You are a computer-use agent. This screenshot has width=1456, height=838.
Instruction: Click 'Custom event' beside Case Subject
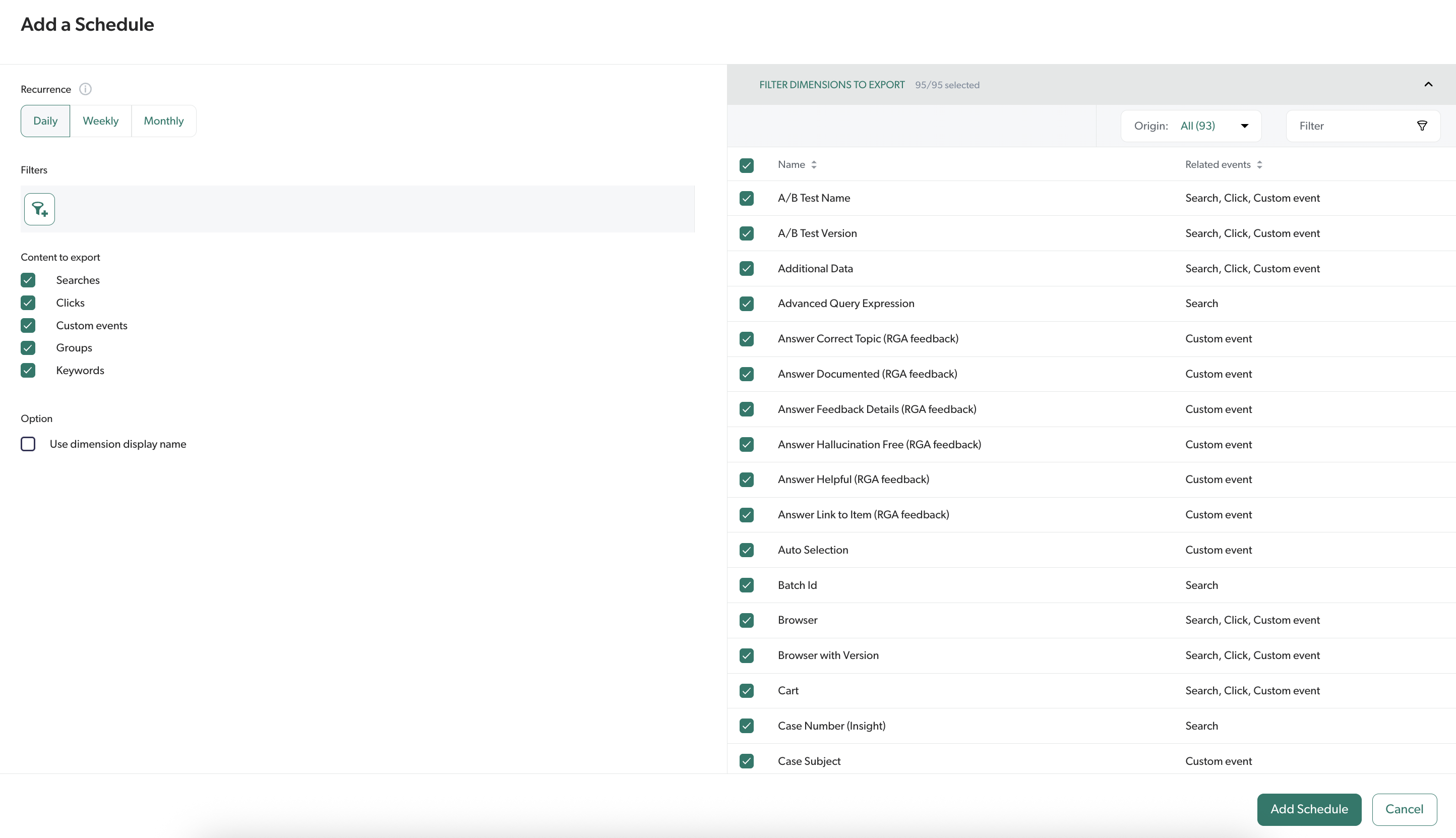point(1219,761)
